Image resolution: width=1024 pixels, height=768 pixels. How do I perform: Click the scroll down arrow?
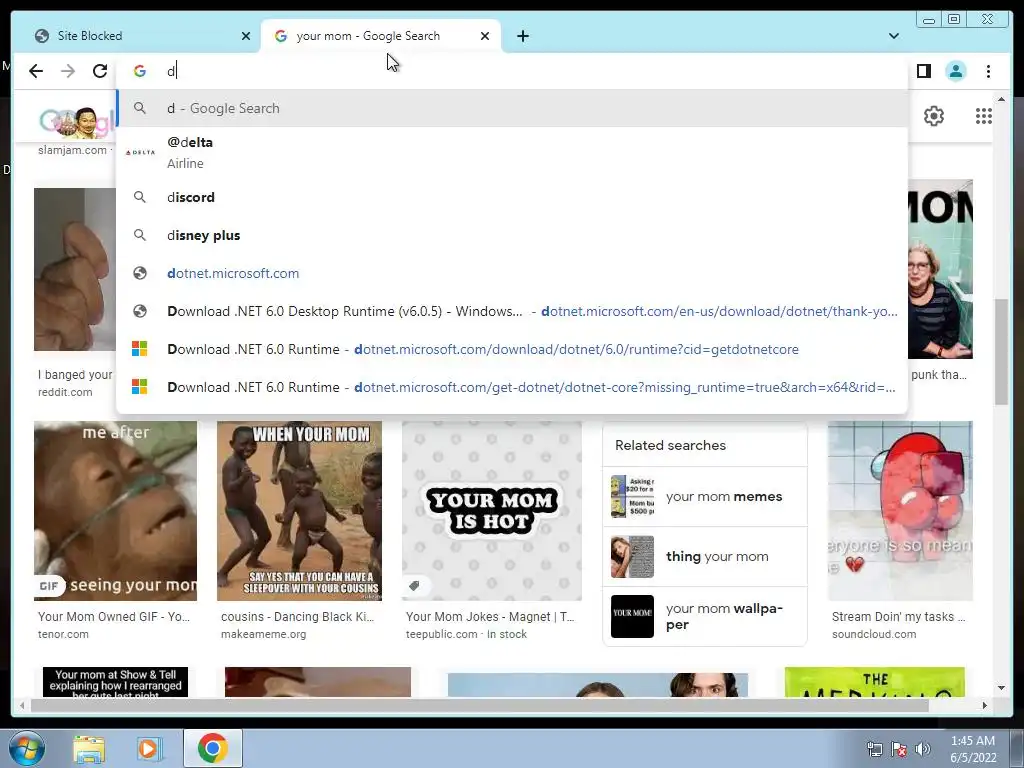pyautogui.click(x=1001, y=688)
